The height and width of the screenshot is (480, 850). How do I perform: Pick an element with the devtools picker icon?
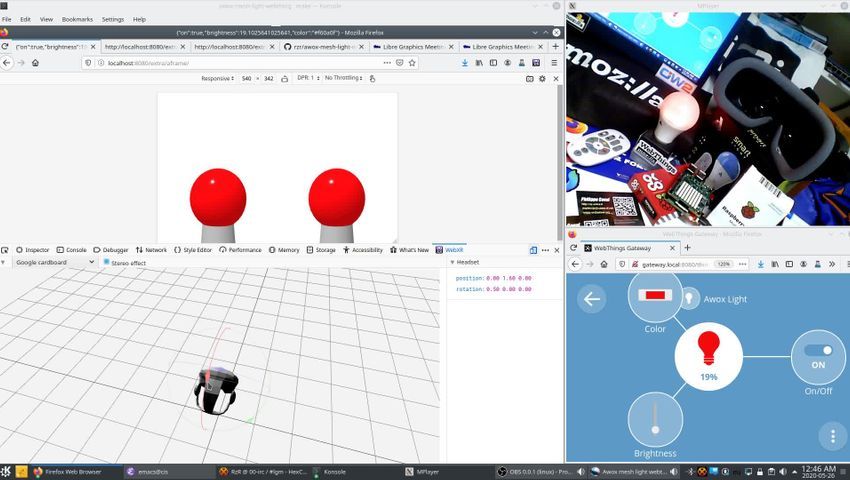5,250
